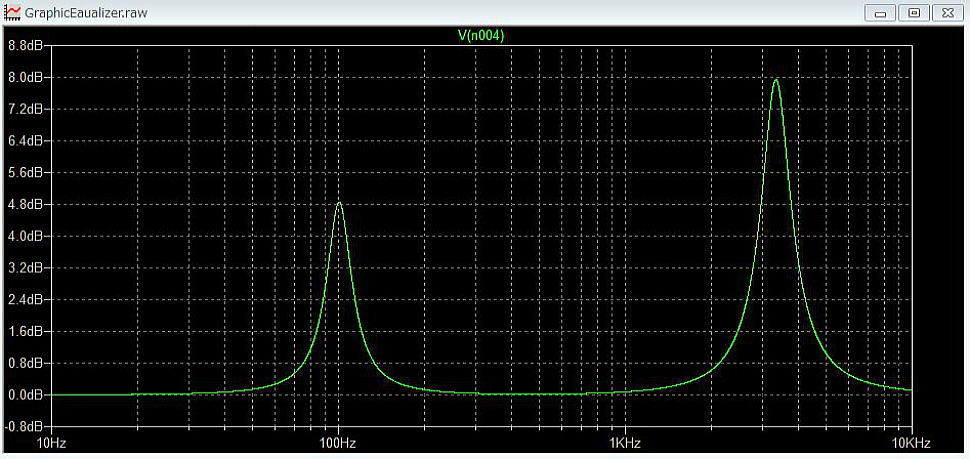
Task: Click the 6.4dB vertical axis label
Action: click(25, 140)
